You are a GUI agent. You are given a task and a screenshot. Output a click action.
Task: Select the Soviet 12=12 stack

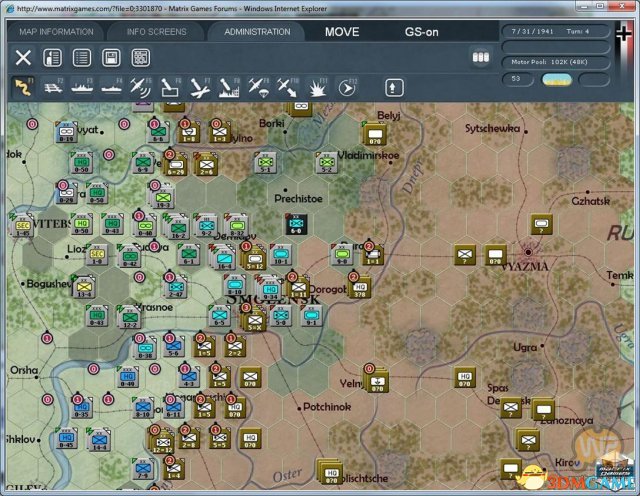coord(162,443)
